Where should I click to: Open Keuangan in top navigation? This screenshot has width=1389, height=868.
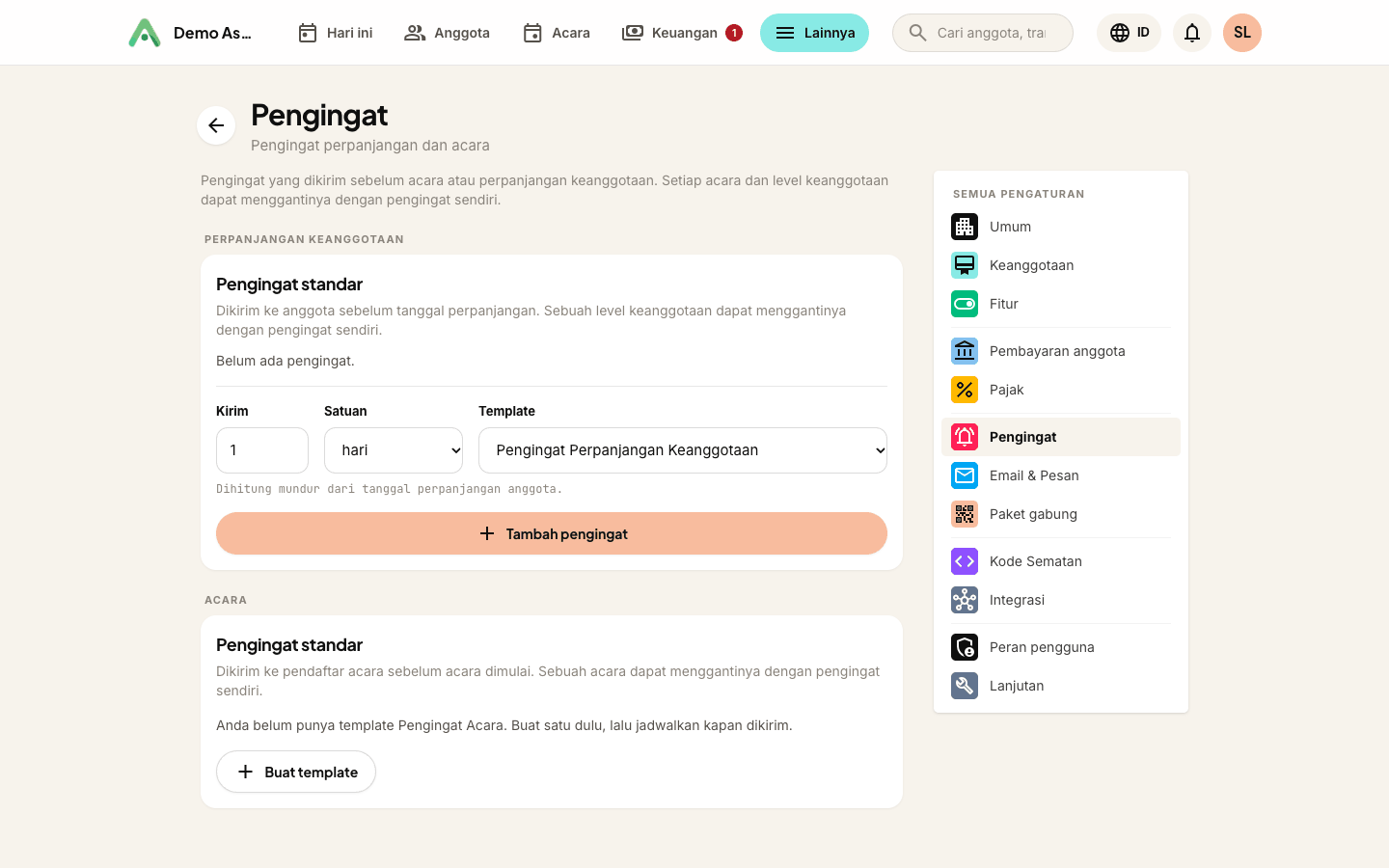tap(682, 33)
